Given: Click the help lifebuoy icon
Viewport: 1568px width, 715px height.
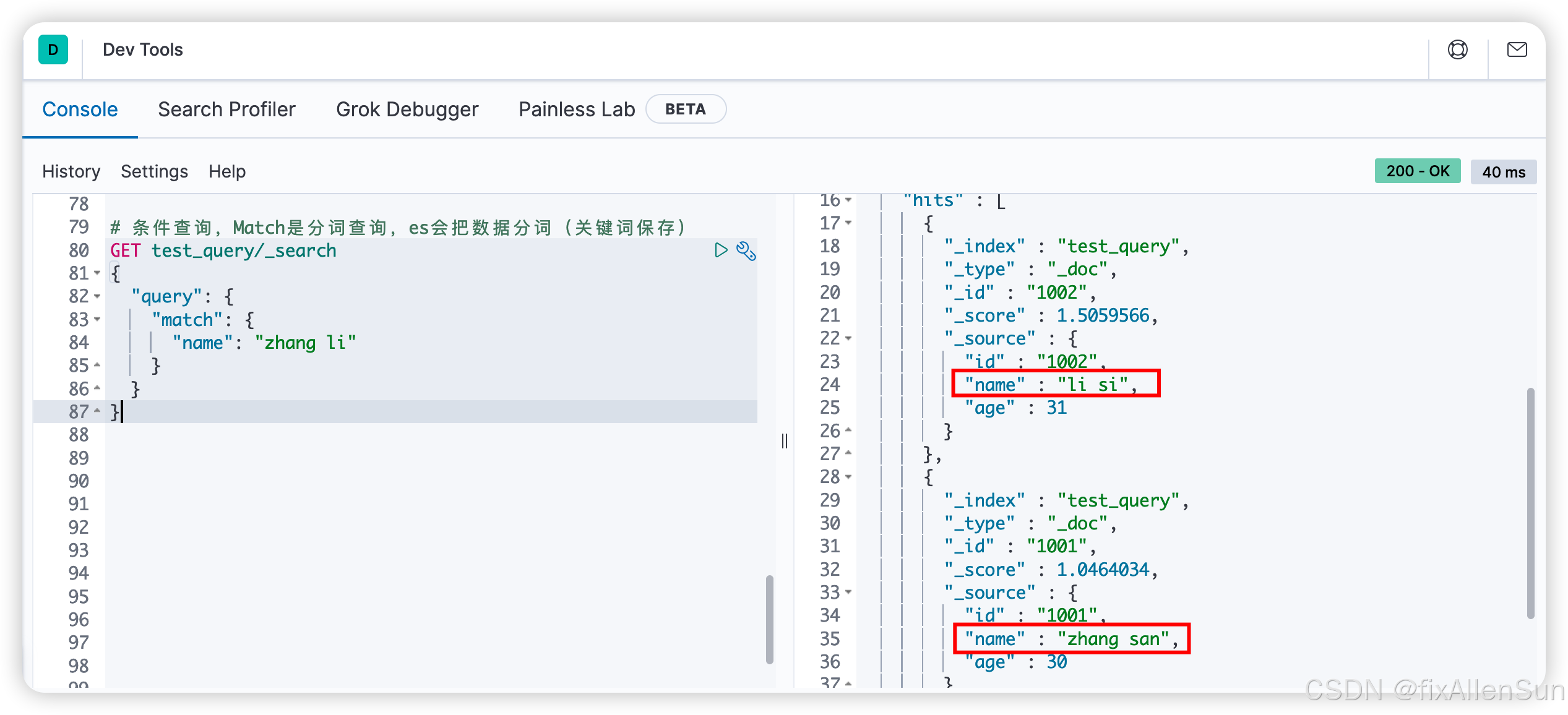Looking at the screenshot, I should tap(1457, 49).
